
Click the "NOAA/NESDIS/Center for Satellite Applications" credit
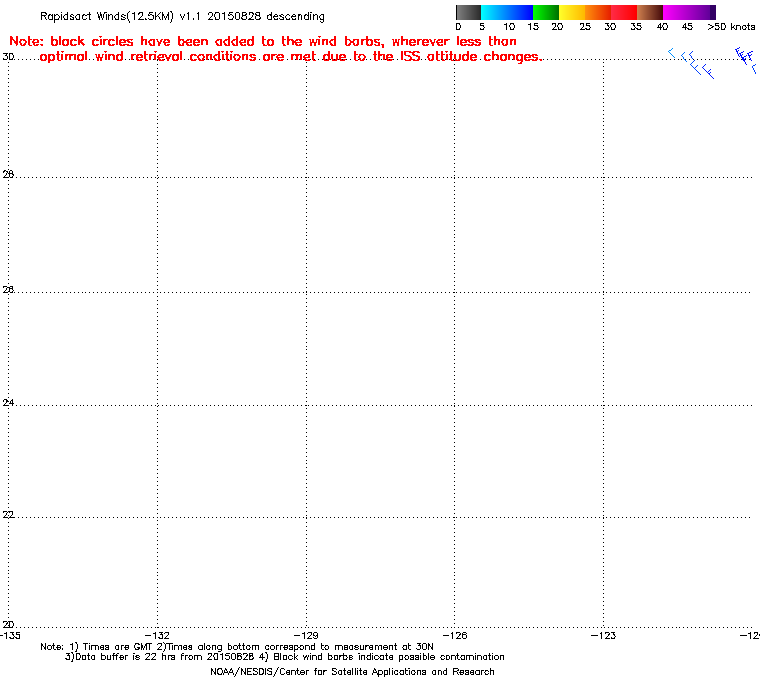click(x=352, y=672)
